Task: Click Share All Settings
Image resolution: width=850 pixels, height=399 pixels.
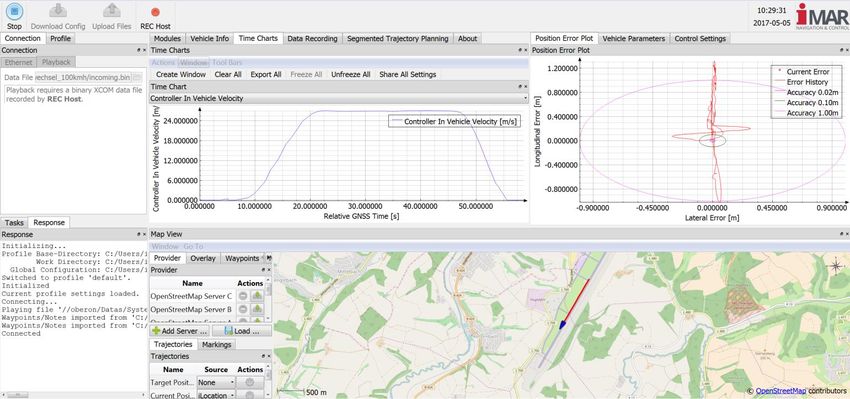Action: (x=408, y=74)
